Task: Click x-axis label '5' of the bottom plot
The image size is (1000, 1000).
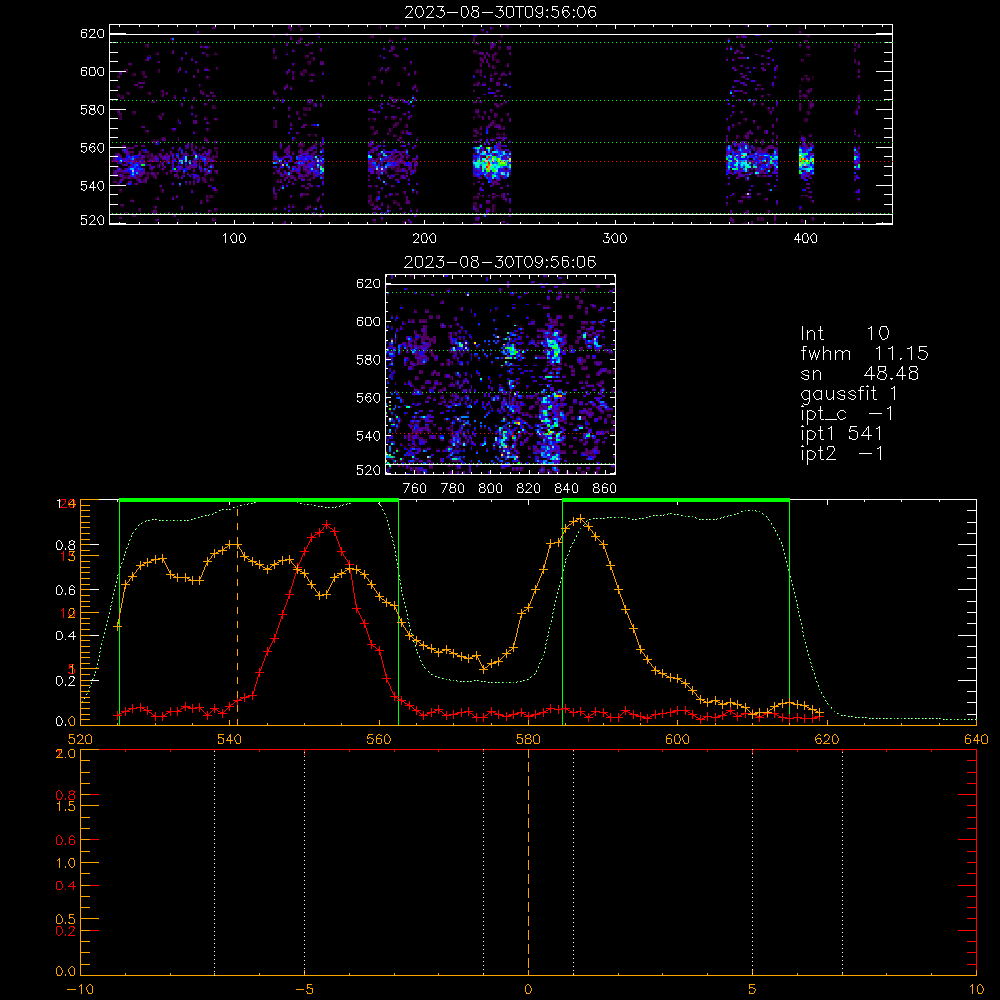Action: (x=753, y=990)
